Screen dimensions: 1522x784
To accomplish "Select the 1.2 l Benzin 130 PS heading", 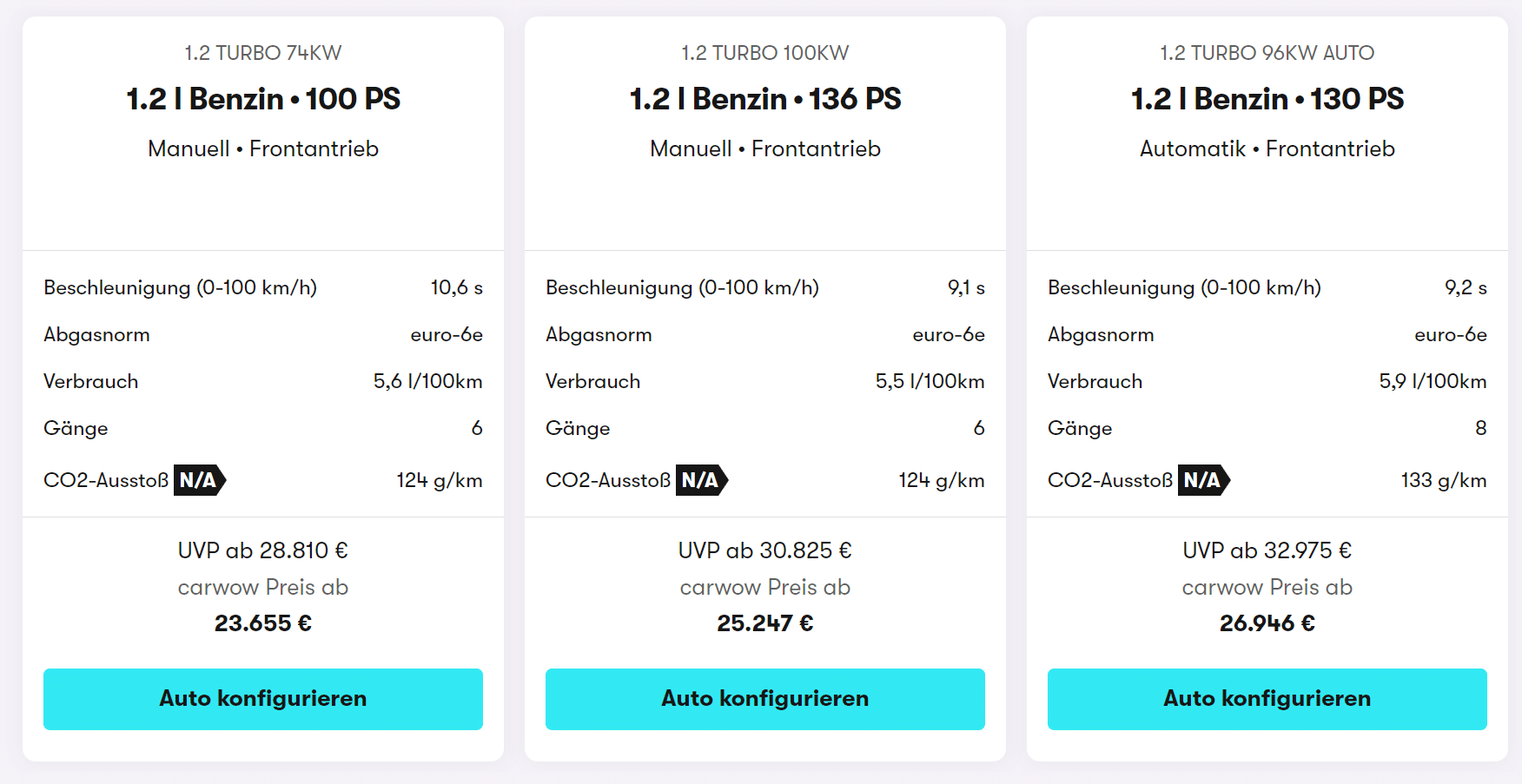I will click(x=1267, y=99).
